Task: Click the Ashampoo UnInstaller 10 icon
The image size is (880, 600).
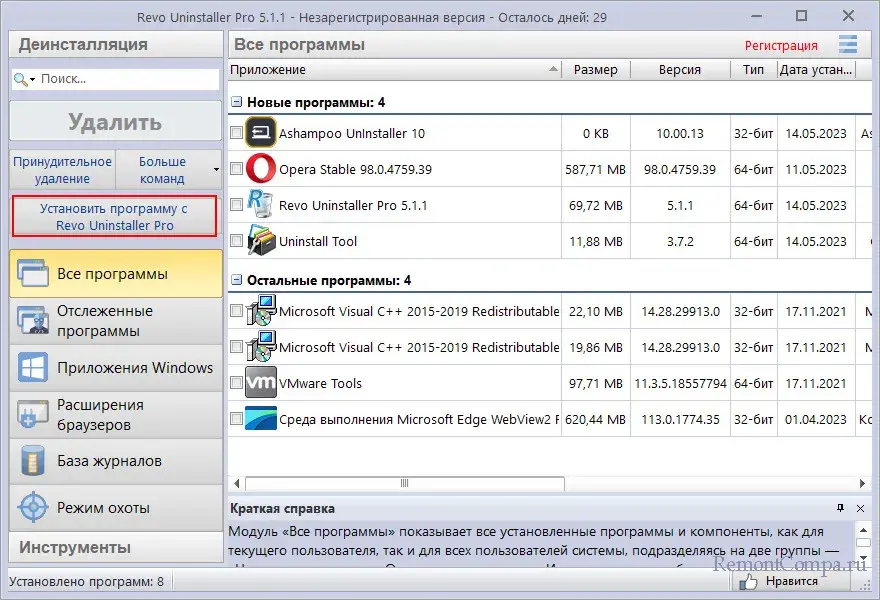Action: [261, 133]
